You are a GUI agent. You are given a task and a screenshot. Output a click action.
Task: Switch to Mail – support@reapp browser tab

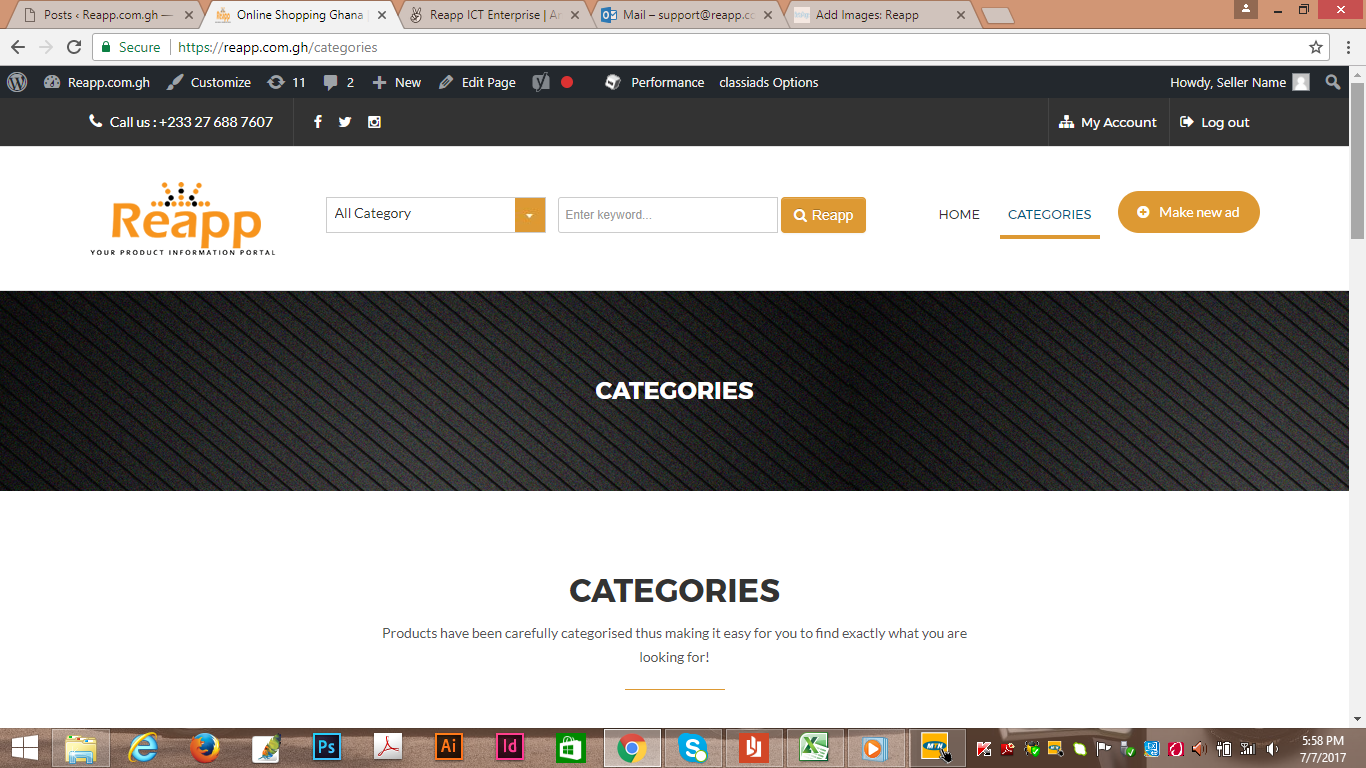(x=688, y=15)
